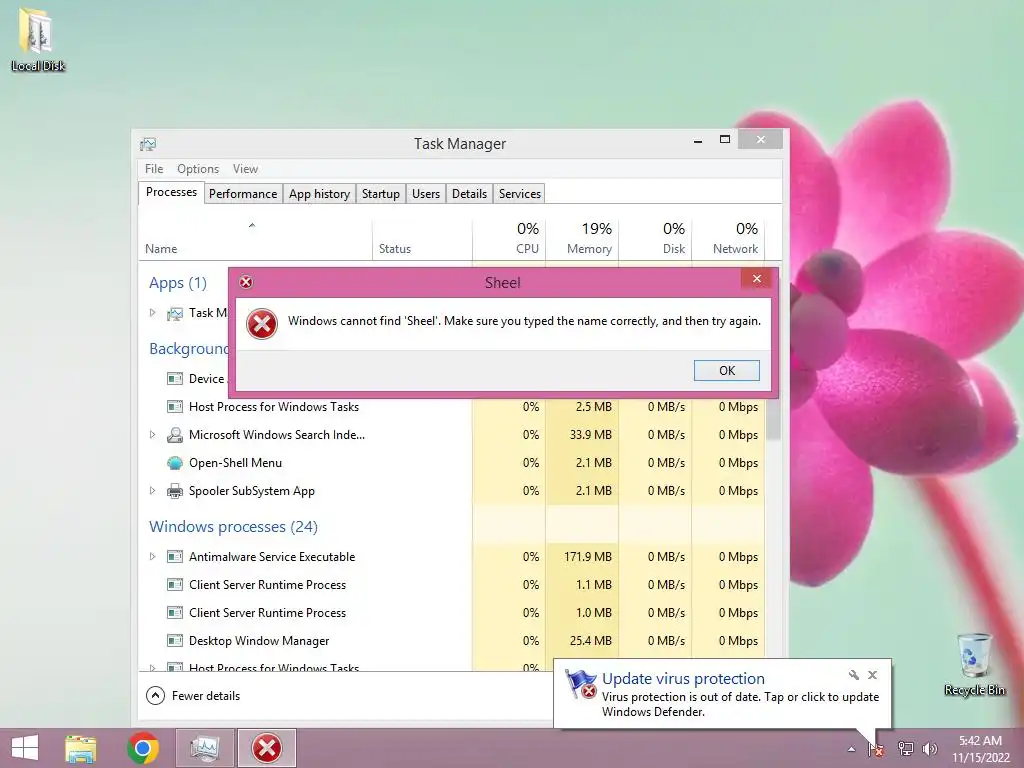Select the Desktop Window Manager process
The image size is (1024, 768).
452,641
